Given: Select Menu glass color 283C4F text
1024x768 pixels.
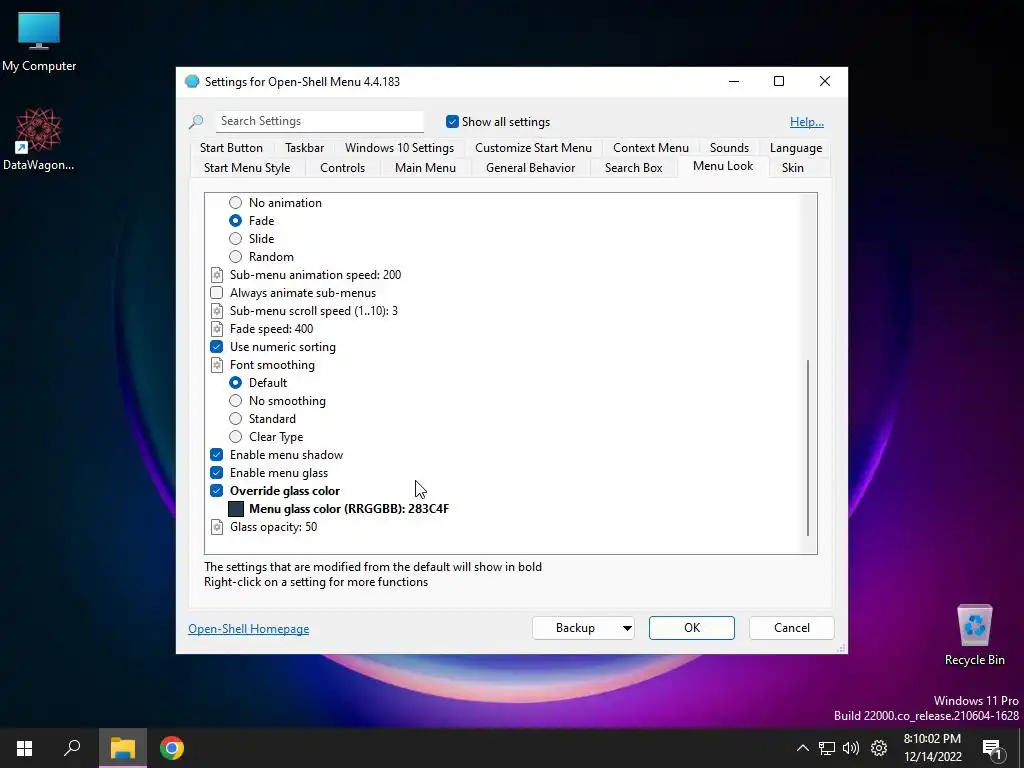Looking at the screenshot, I should tap(349, 509).
